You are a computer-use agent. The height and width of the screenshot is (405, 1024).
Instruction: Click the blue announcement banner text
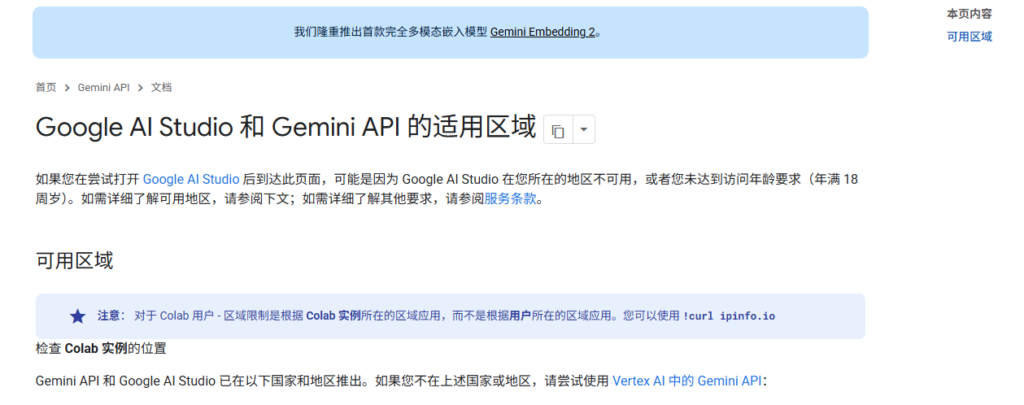[390, 32]
